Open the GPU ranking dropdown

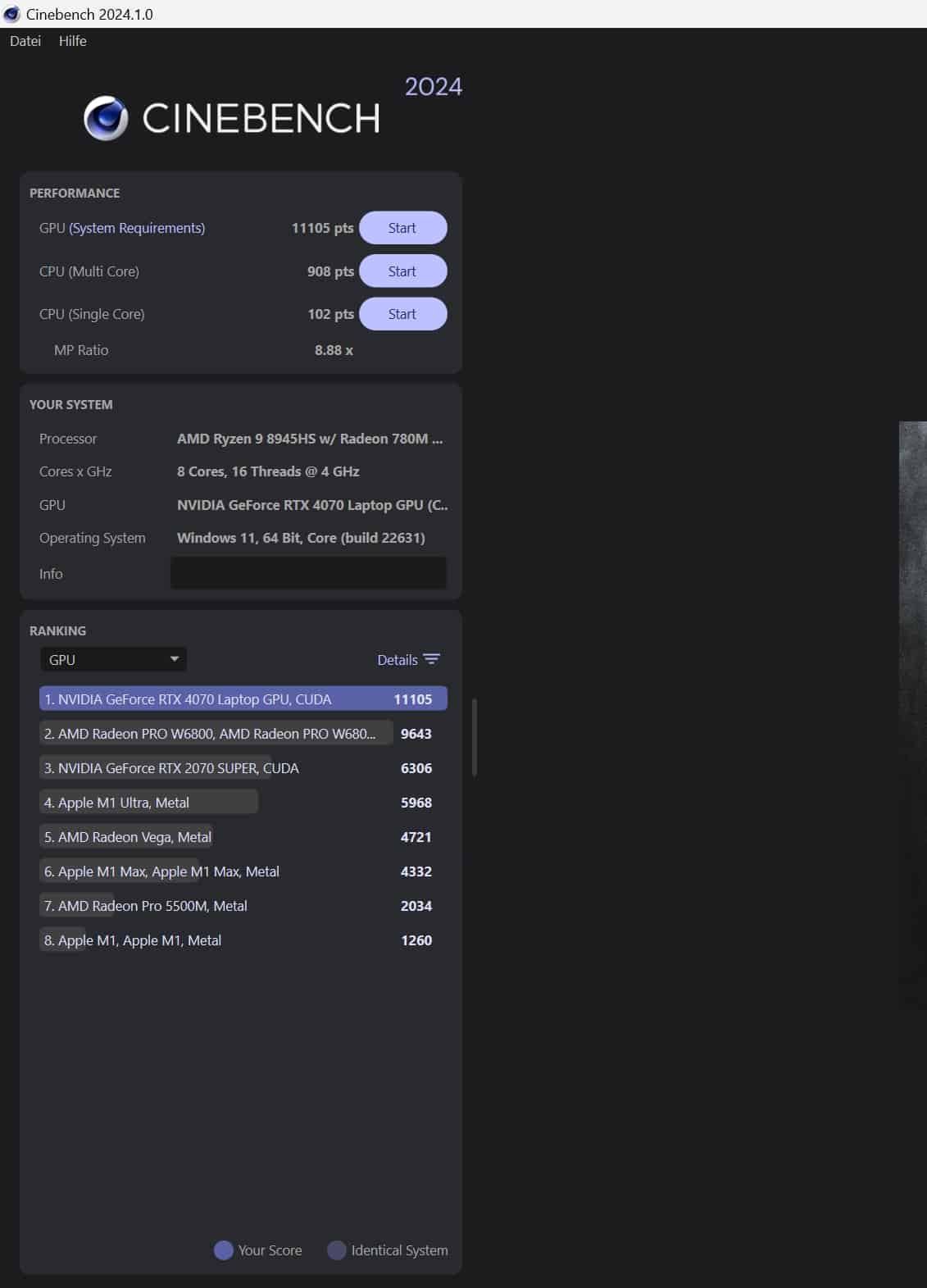coord(113,659)
